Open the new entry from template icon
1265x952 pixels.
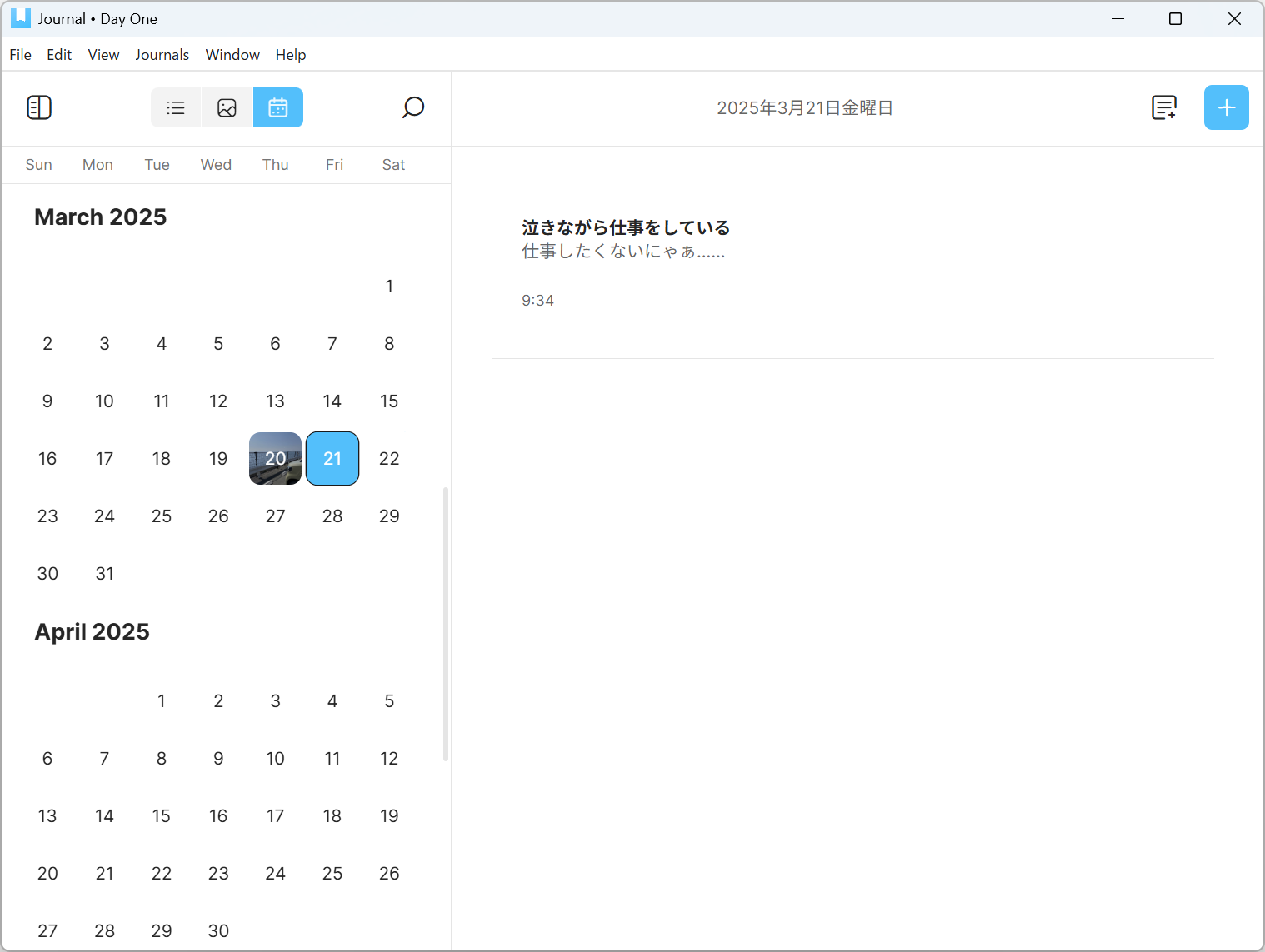(1164, 107)
